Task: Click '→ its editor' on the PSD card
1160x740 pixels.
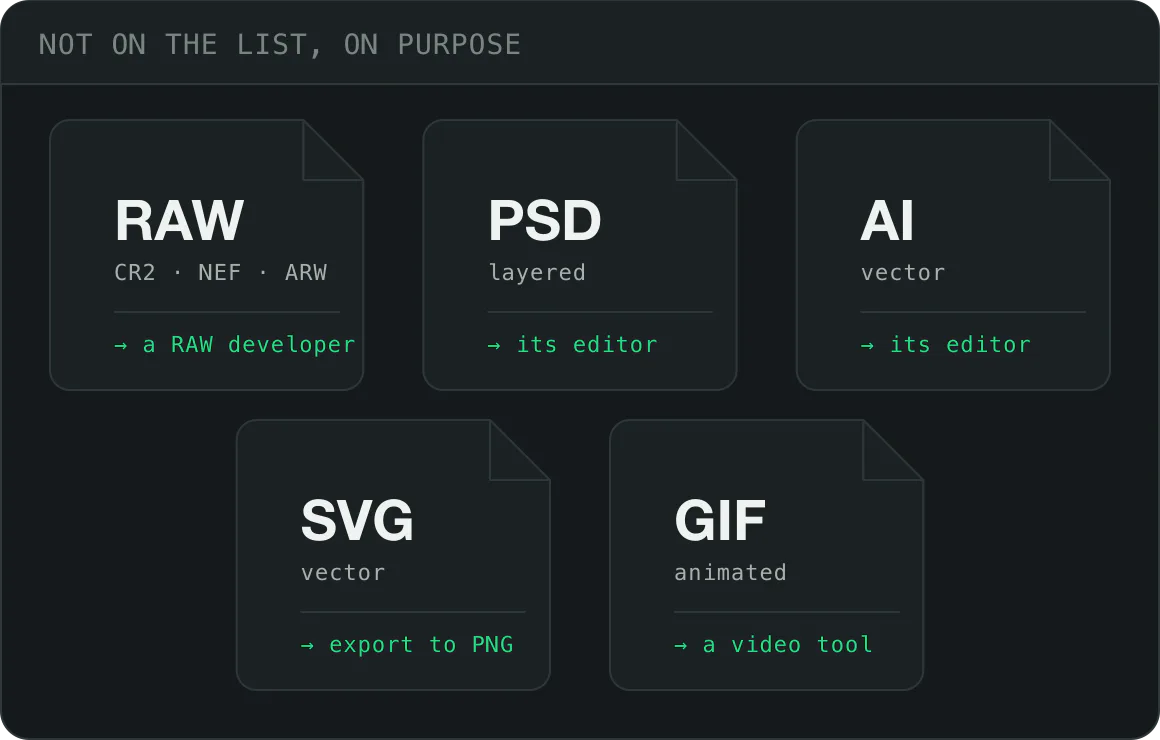Action: pos(573,345)
